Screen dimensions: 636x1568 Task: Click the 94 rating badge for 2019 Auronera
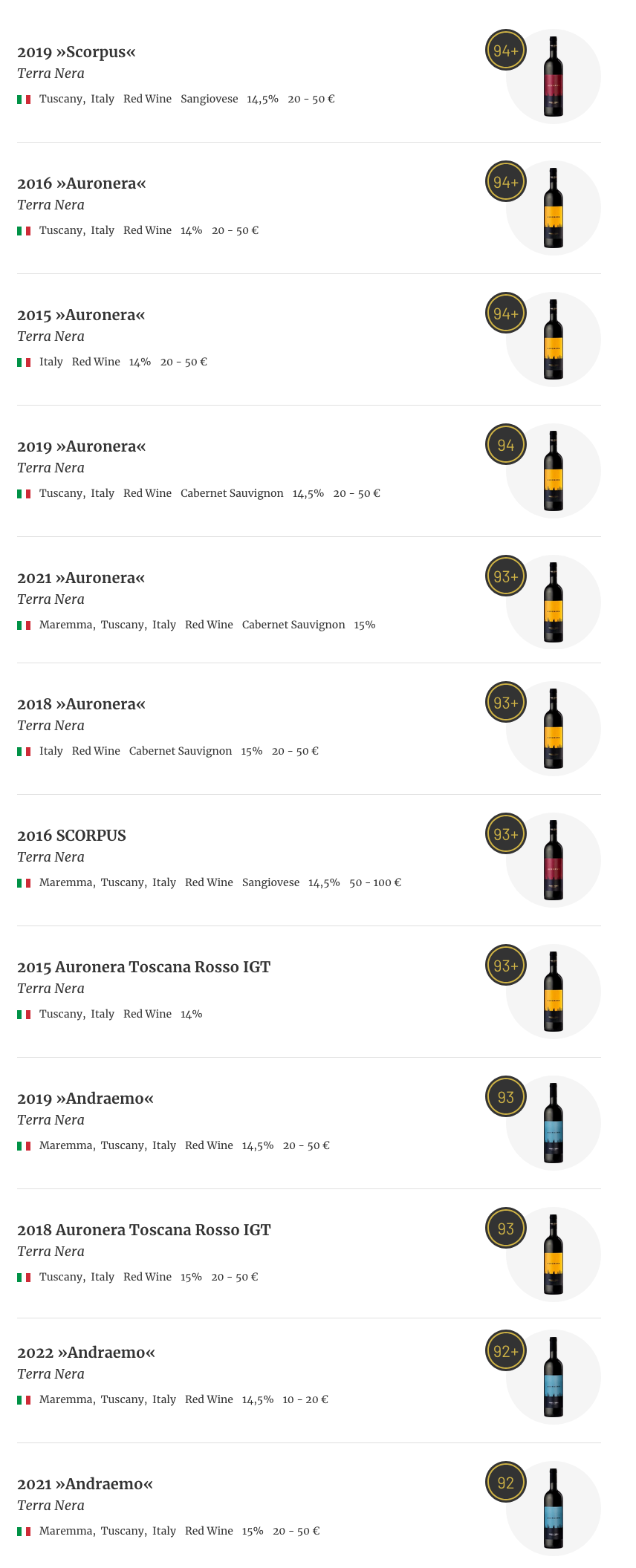[x=506, y=445]
